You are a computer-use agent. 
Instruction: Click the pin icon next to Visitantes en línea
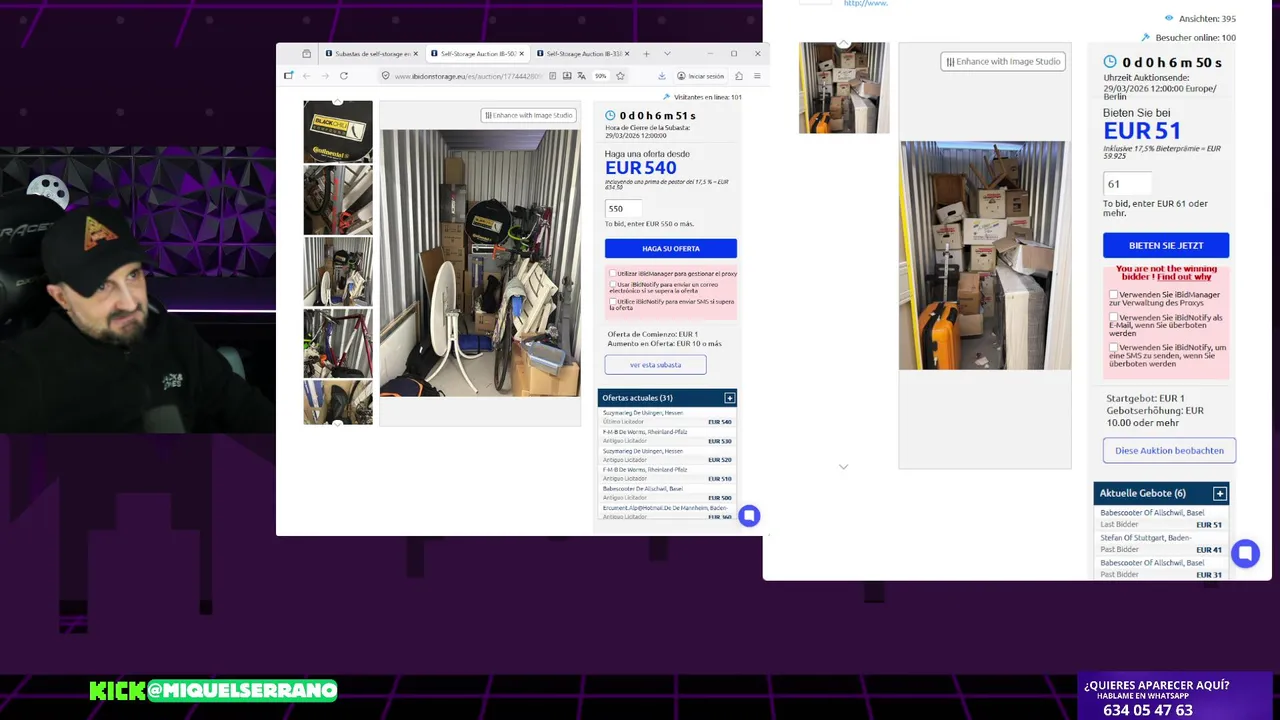[x=666, y=97]
